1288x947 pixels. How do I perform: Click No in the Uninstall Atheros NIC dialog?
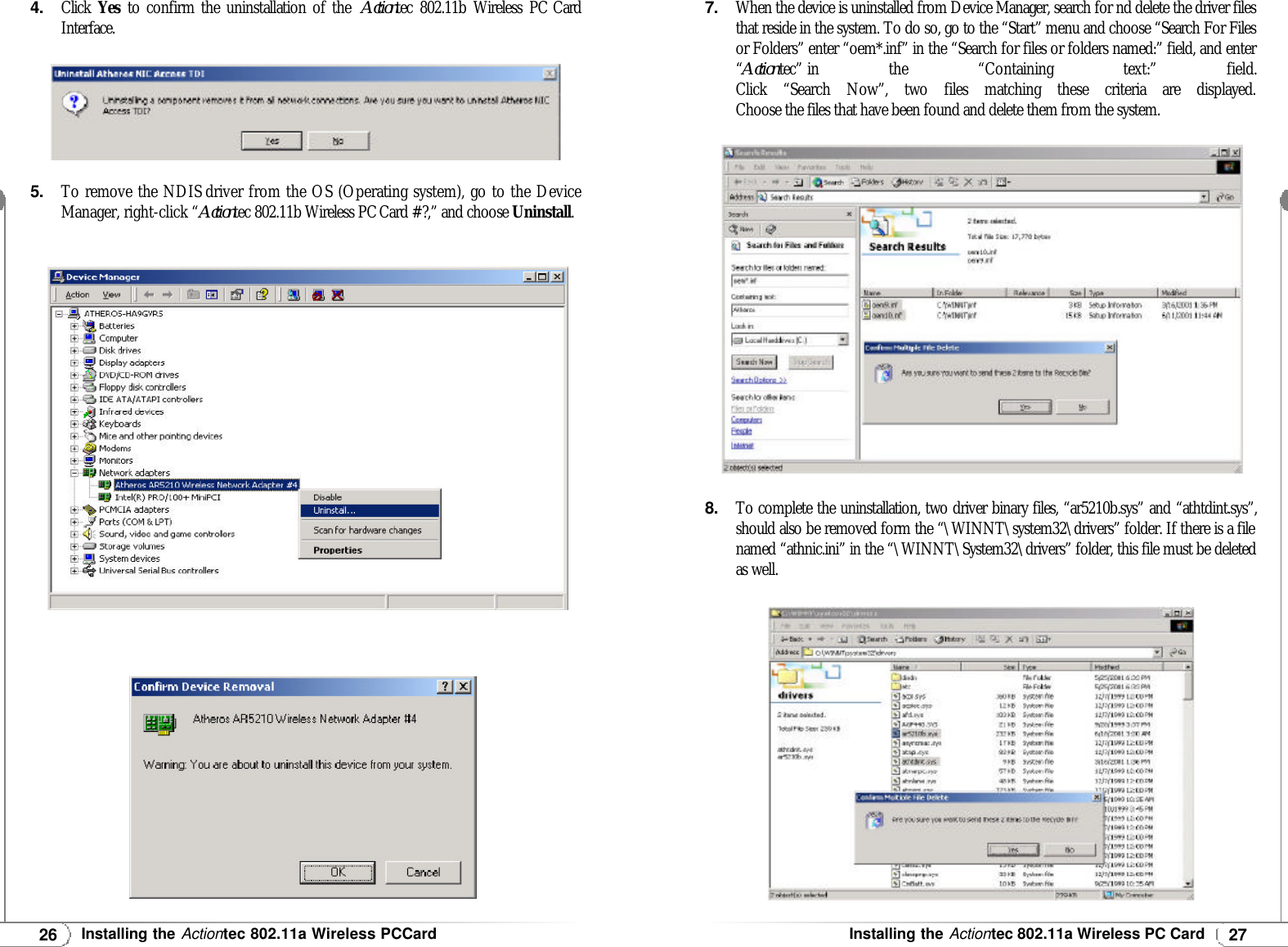[x=338, y=141]
